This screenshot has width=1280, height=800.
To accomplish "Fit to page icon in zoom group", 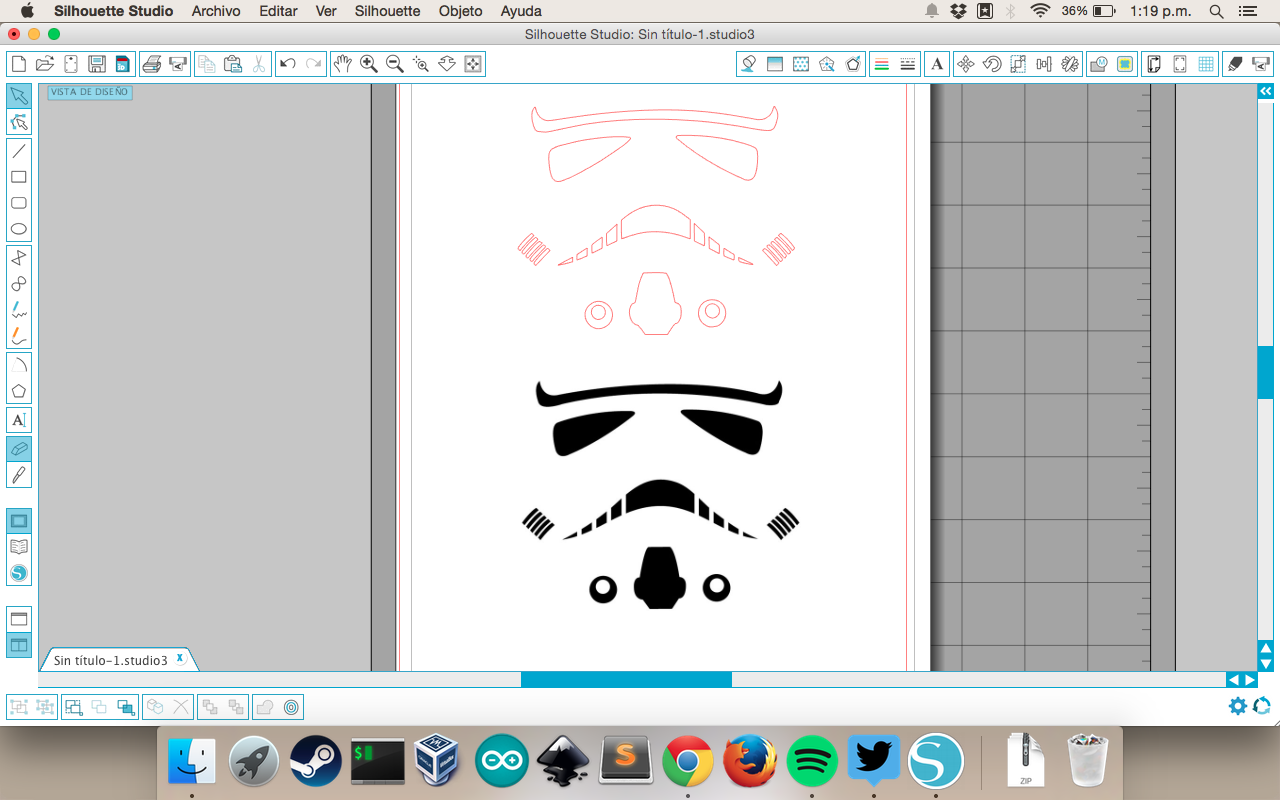I will pyautogui.click(x=473, y=64).
